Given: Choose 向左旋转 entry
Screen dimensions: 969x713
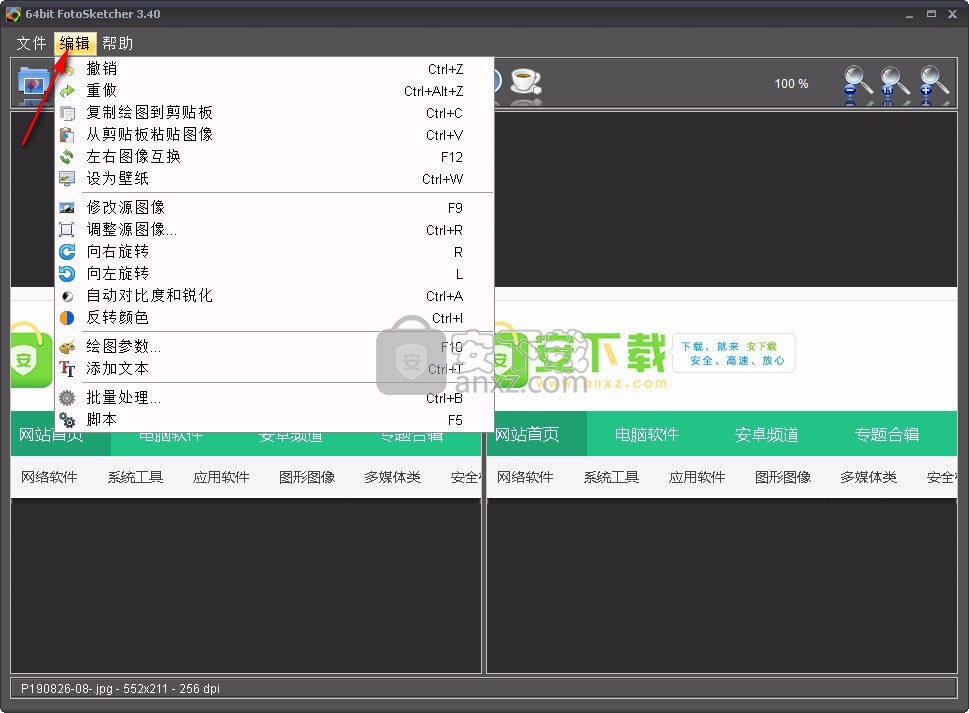Looking at the screenshot, I should [274, 274].
